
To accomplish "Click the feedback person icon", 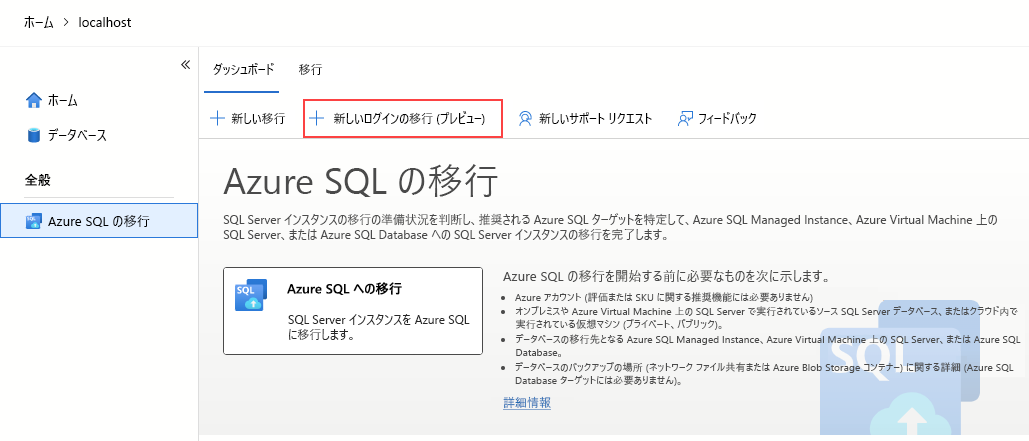I will [x=685, y=119].
